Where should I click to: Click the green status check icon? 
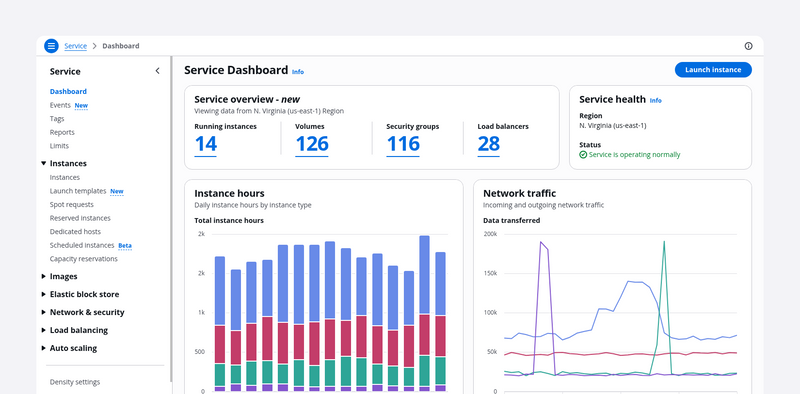click(583, 155)
